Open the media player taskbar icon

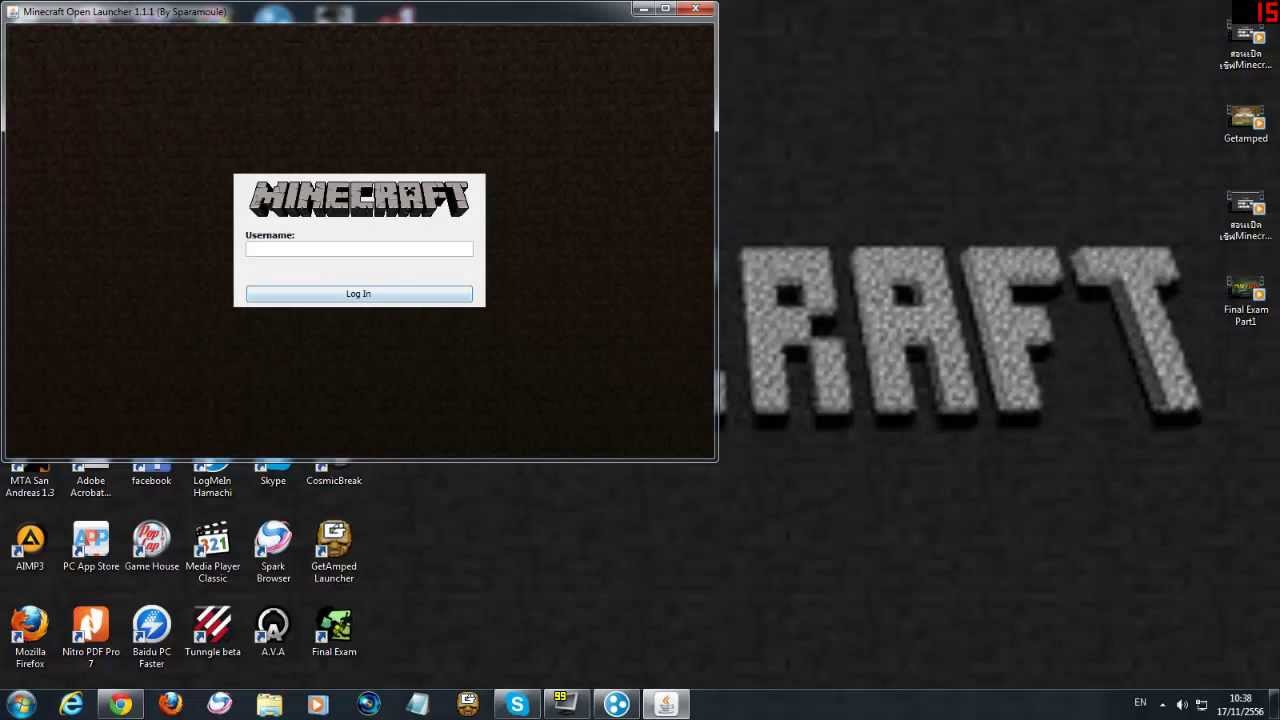(x=318, y=705)
